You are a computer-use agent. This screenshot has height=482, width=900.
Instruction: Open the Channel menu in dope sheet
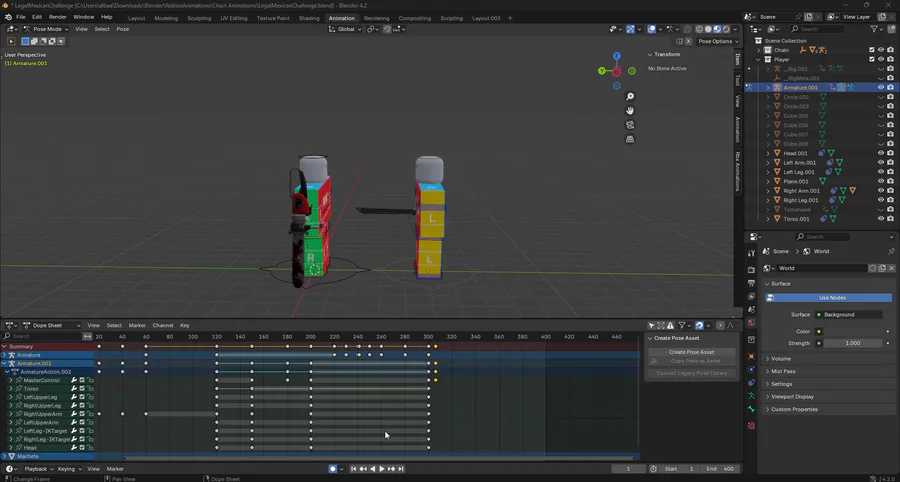(162, 325)
